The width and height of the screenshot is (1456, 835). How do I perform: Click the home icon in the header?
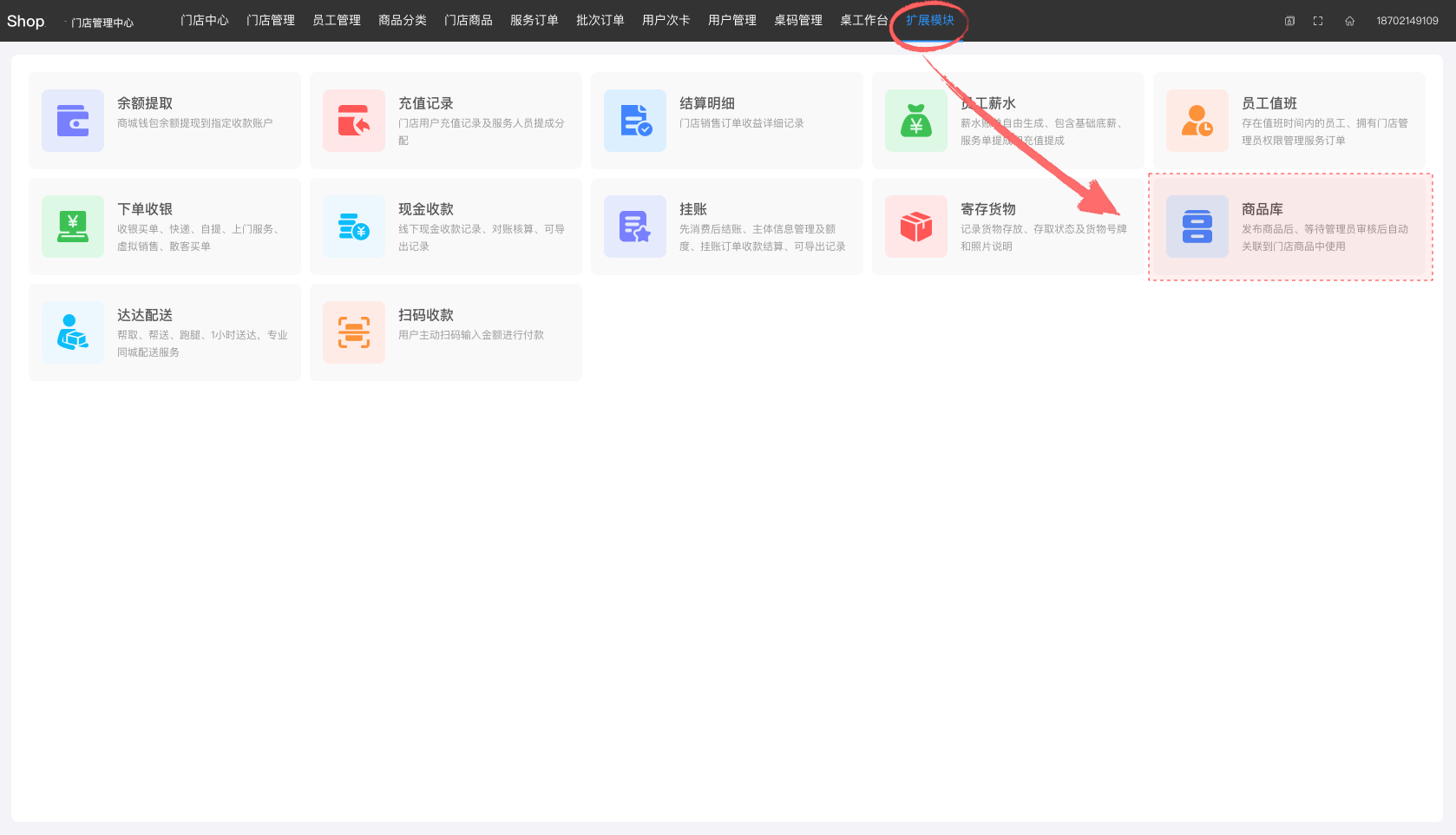(1349, 21)
